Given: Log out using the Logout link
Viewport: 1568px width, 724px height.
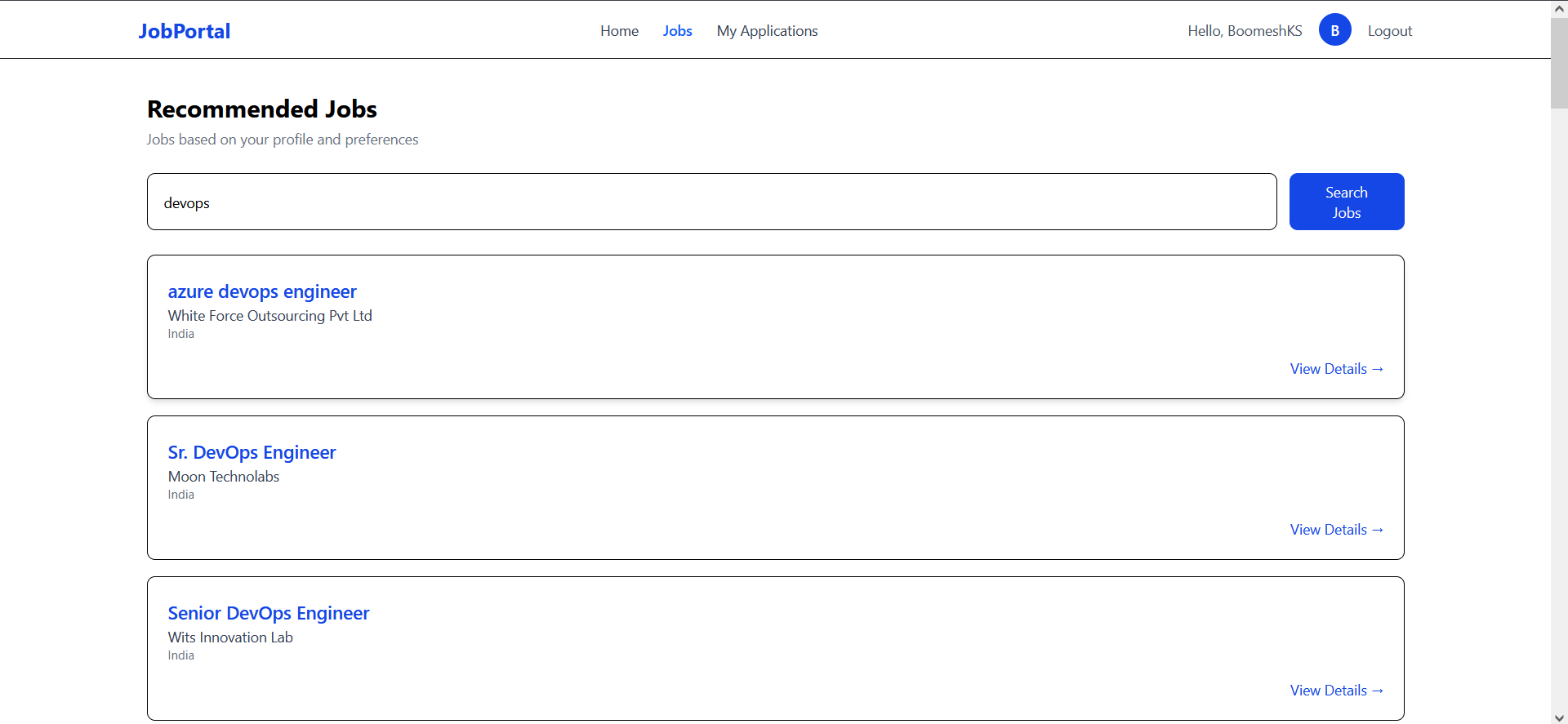Looking at the screenshot, I should point(1389,31).
